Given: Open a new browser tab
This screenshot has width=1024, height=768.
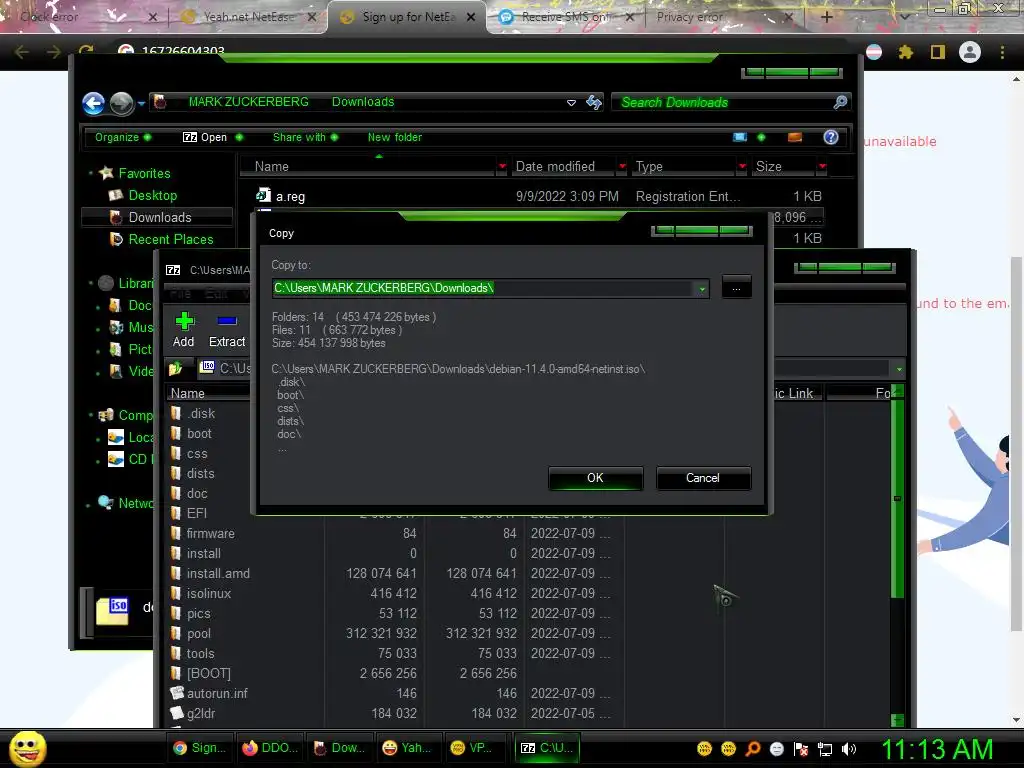Looking at the screenshot, I should [x=826, y=17].
